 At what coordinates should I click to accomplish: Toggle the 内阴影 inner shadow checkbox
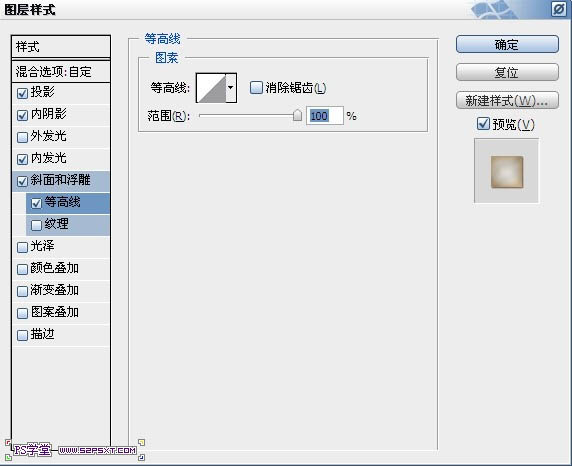(x=22, y=115)
